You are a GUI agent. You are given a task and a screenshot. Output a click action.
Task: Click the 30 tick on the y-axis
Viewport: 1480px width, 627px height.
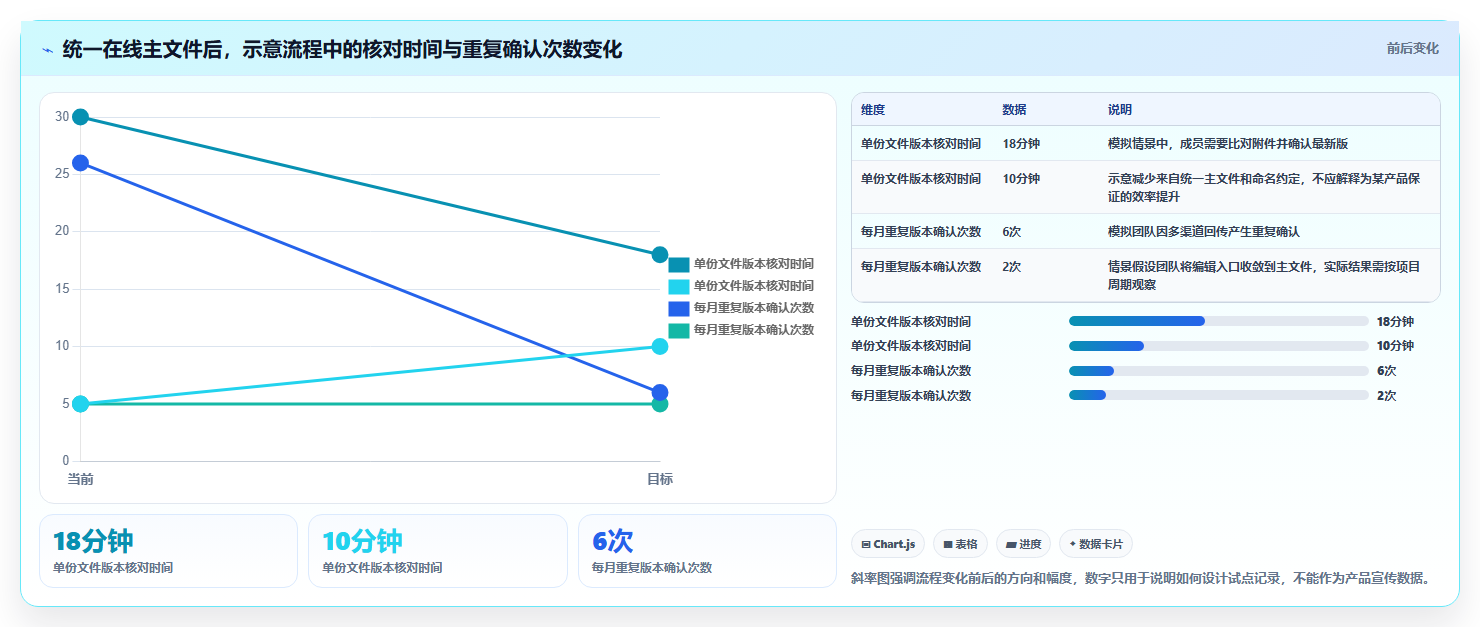coord(62,117)
